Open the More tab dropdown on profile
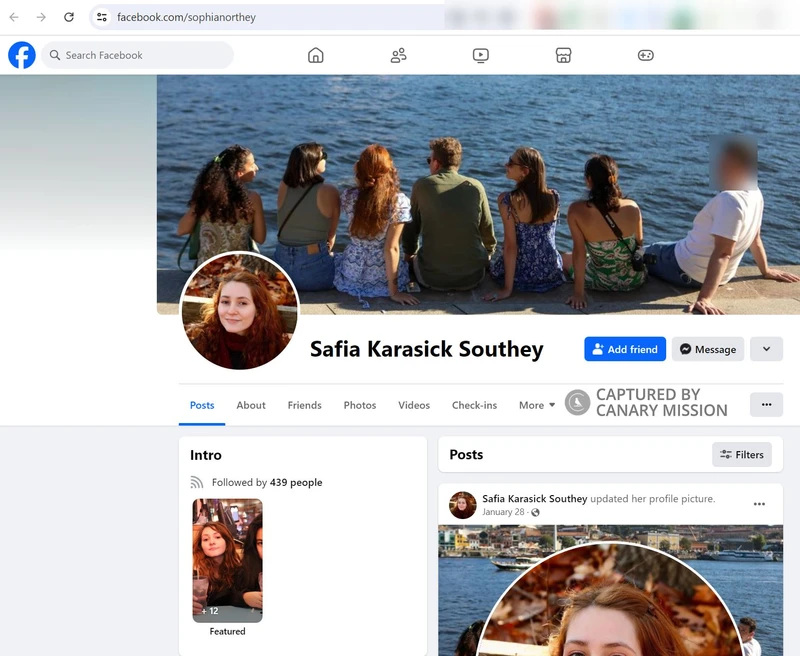Viewport: 800px width, 656px height. tap(535, 405)
